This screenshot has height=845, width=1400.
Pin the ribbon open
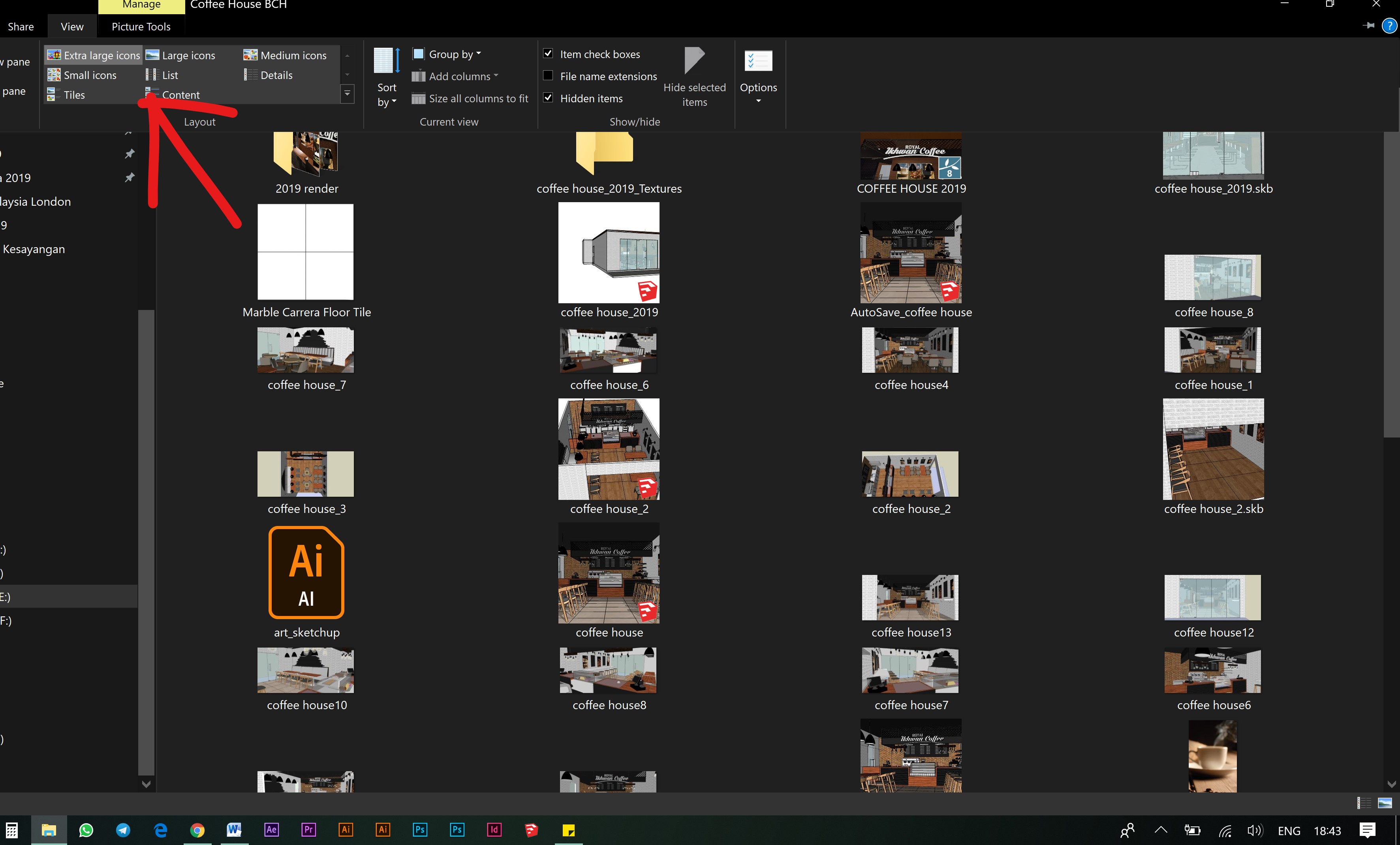(1368, 26)
